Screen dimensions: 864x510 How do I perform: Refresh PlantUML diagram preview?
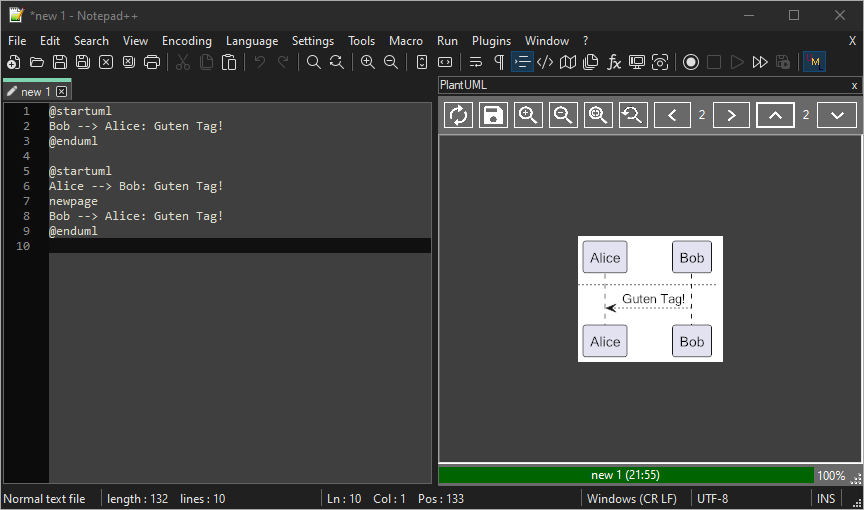[458, 115]
